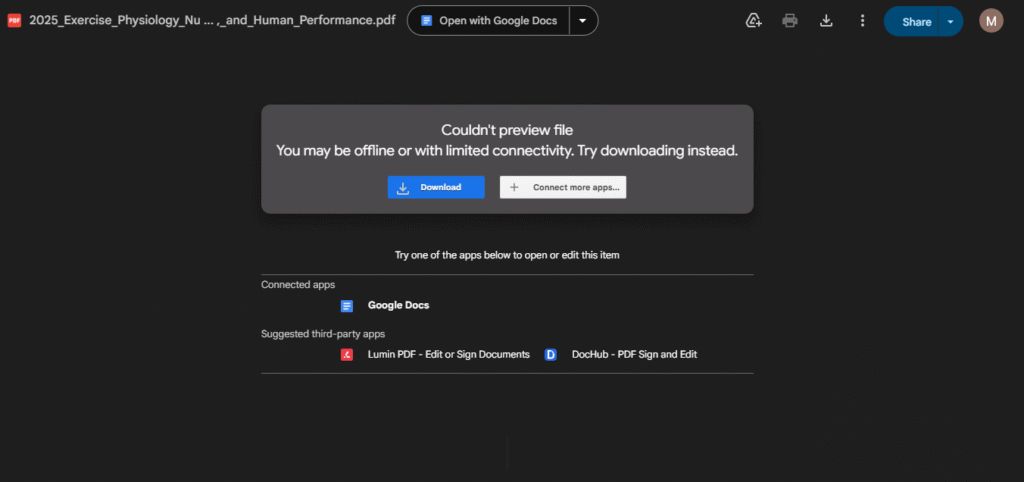
Task: Expand the Share button dropdown arrow
Action: pos(950,21)
